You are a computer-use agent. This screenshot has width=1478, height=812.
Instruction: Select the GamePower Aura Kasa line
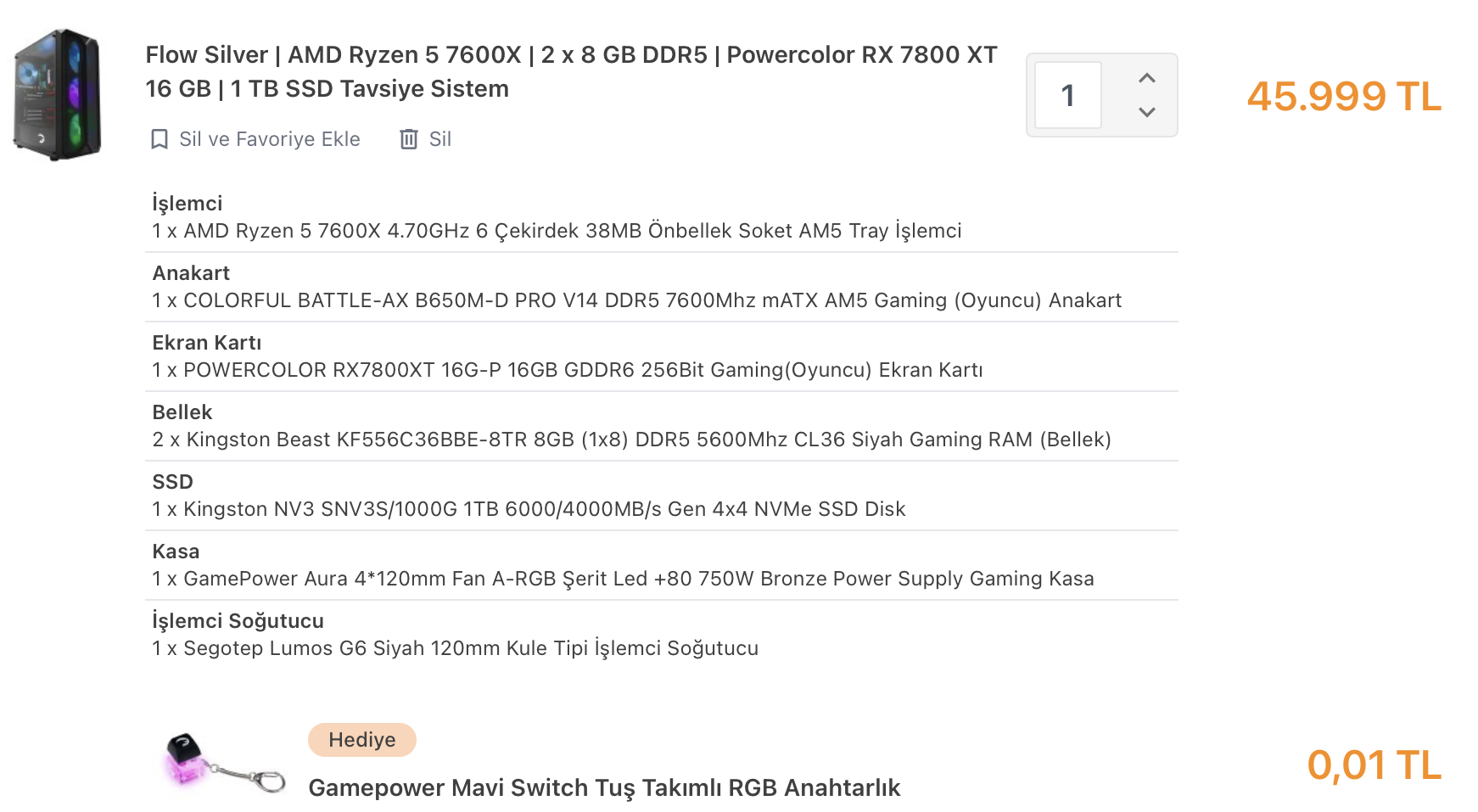tap(623, 579)
